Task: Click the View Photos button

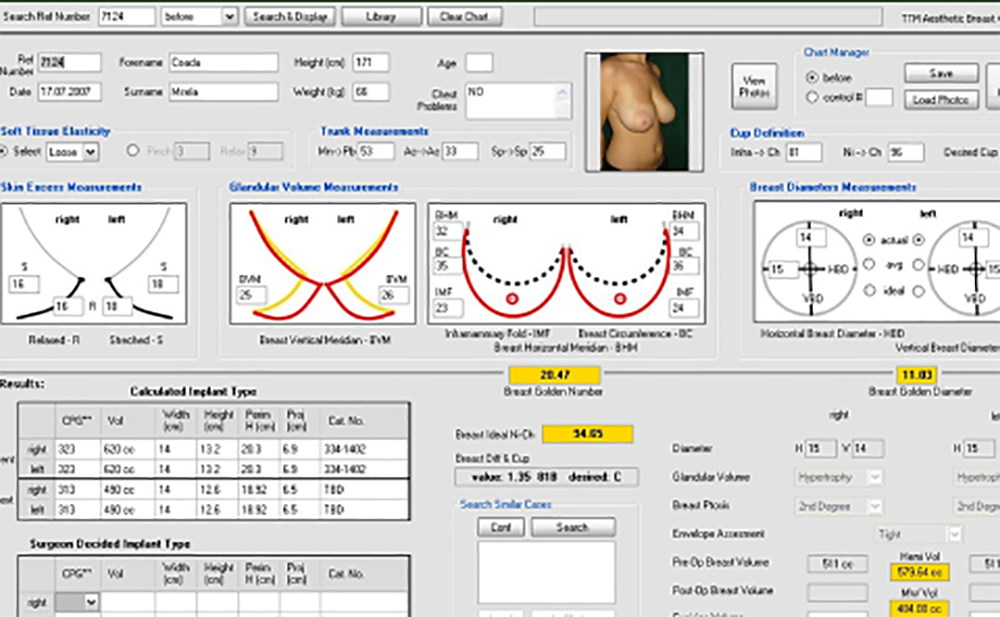Action: click(754, 87)
